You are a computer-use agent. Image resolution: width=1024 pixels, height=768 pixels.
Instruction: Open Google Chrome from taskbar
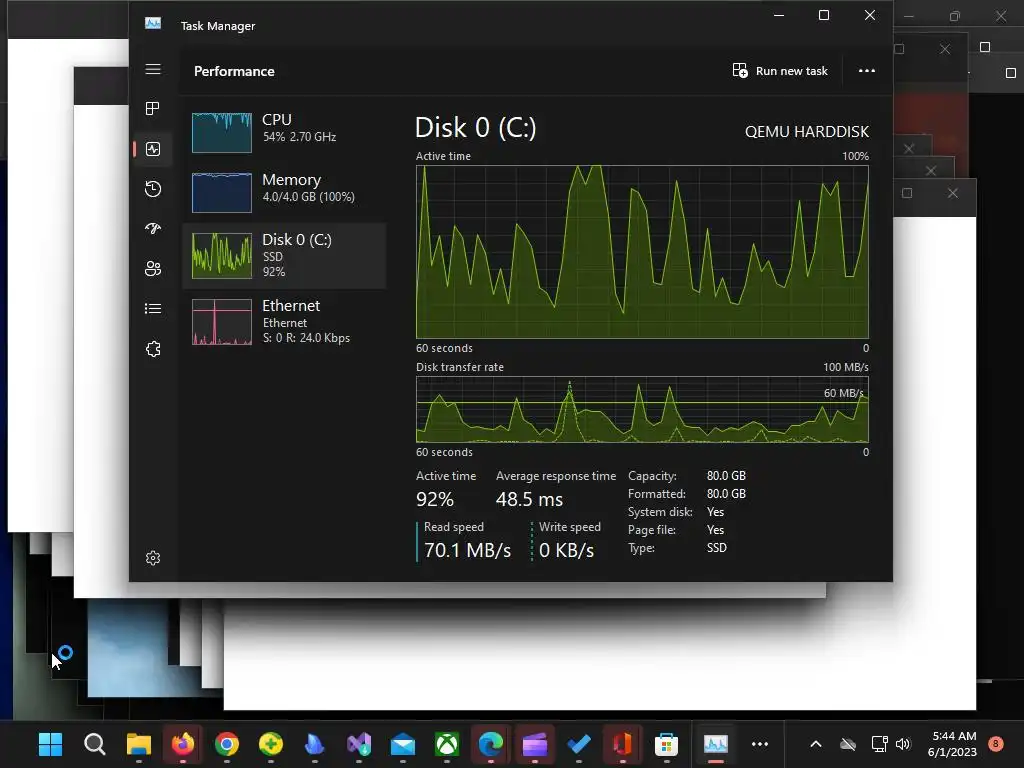[x=227, y=744]
